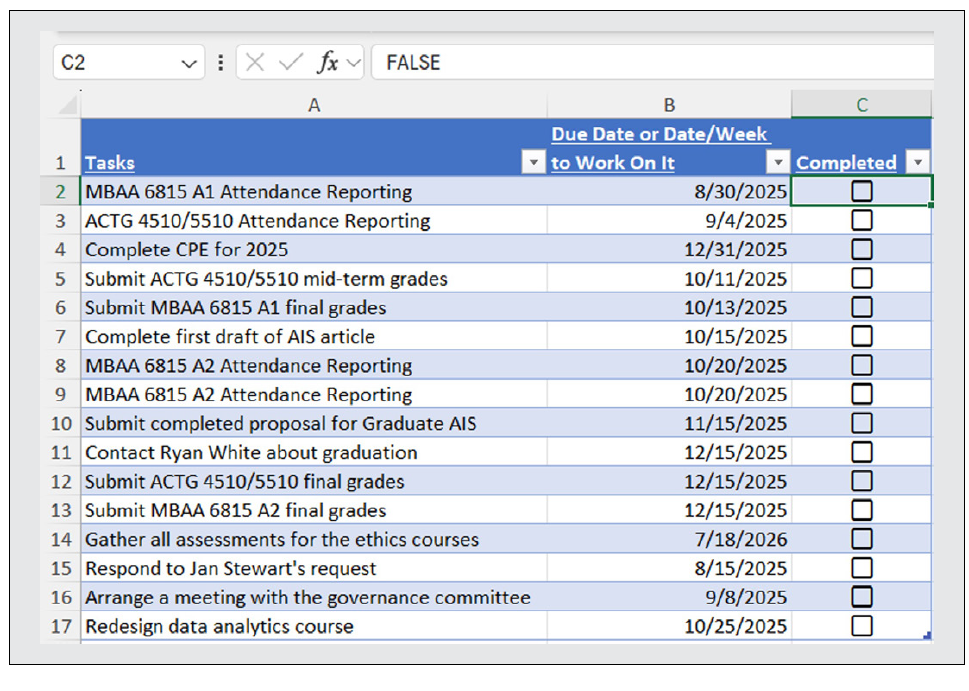The image size is (969, 691).
Task: Select the 10/15/2025 due date cell
Action: [669, 337]
